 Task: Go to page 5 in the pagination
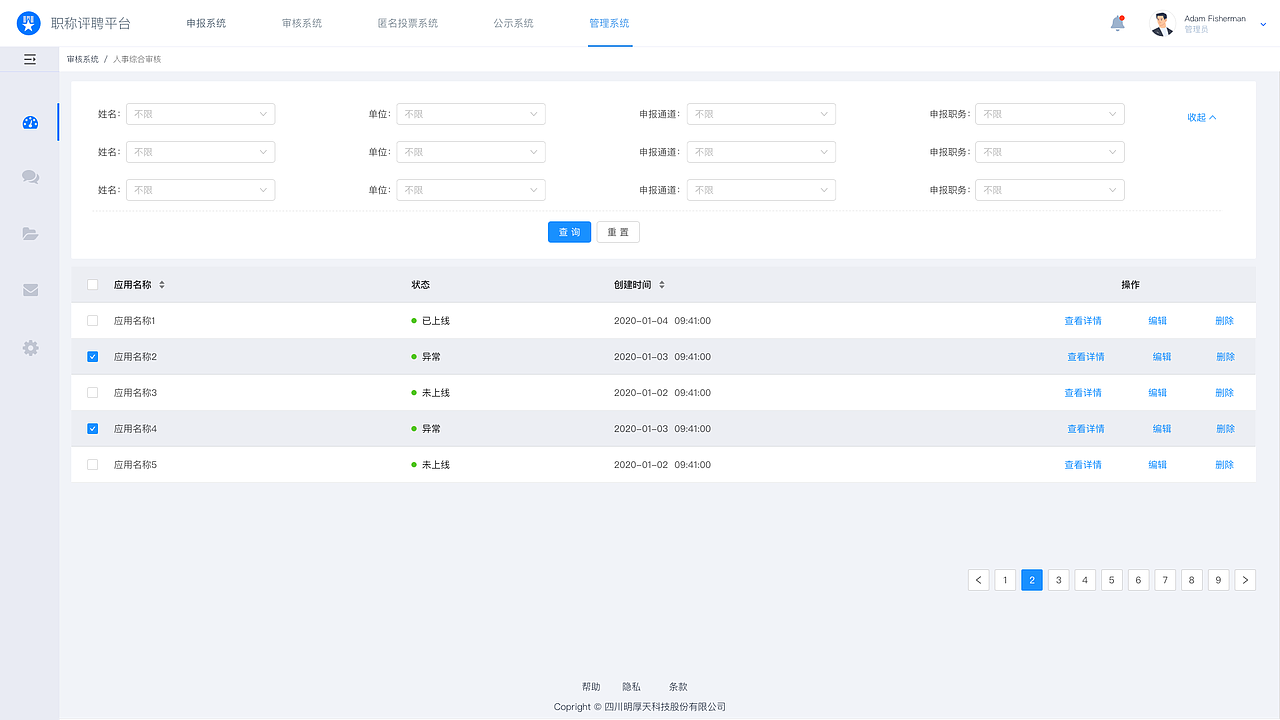(1111, 579)
